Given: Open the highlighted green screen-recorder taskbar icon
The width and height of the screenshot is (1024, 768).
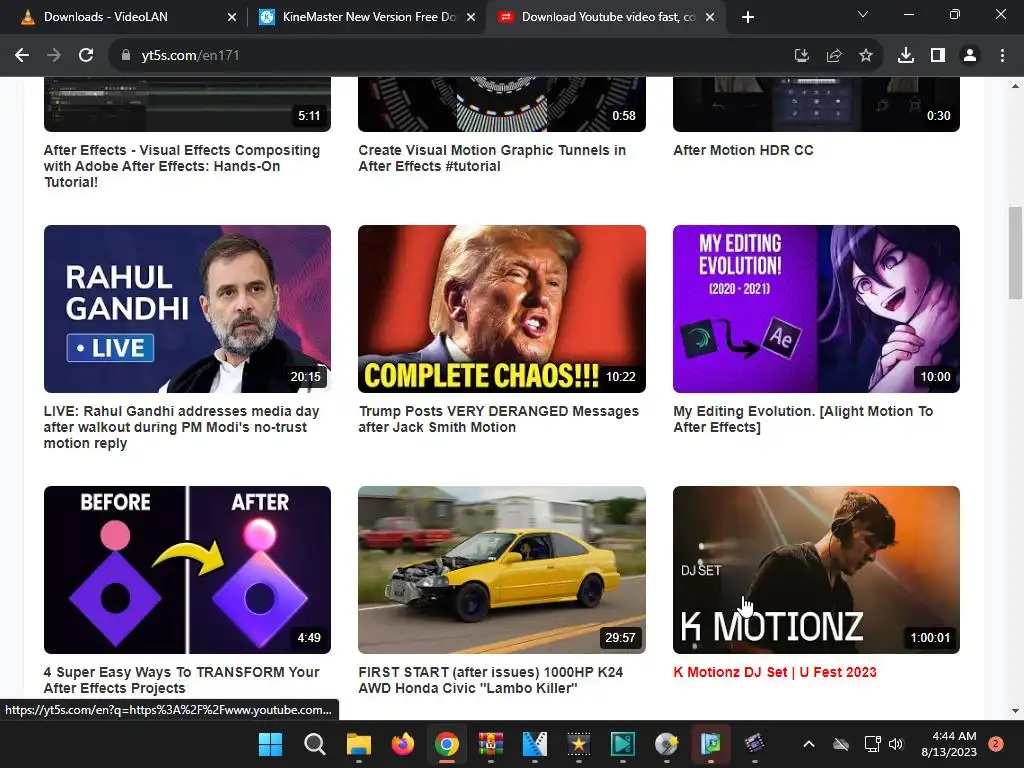Looking at the screenshot, I should [x=711, y=744].
